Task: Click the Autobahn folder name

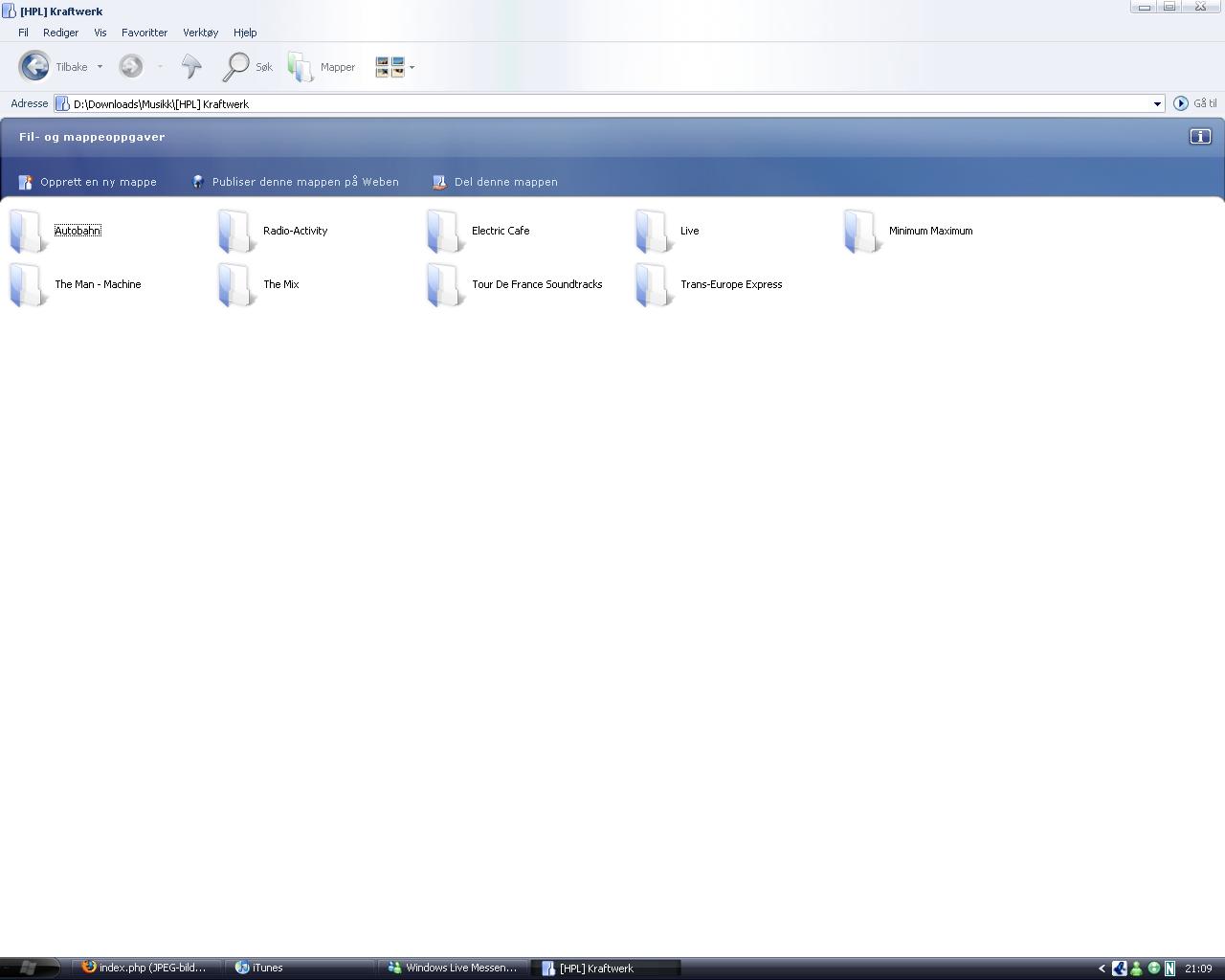Action: [78, 231]
